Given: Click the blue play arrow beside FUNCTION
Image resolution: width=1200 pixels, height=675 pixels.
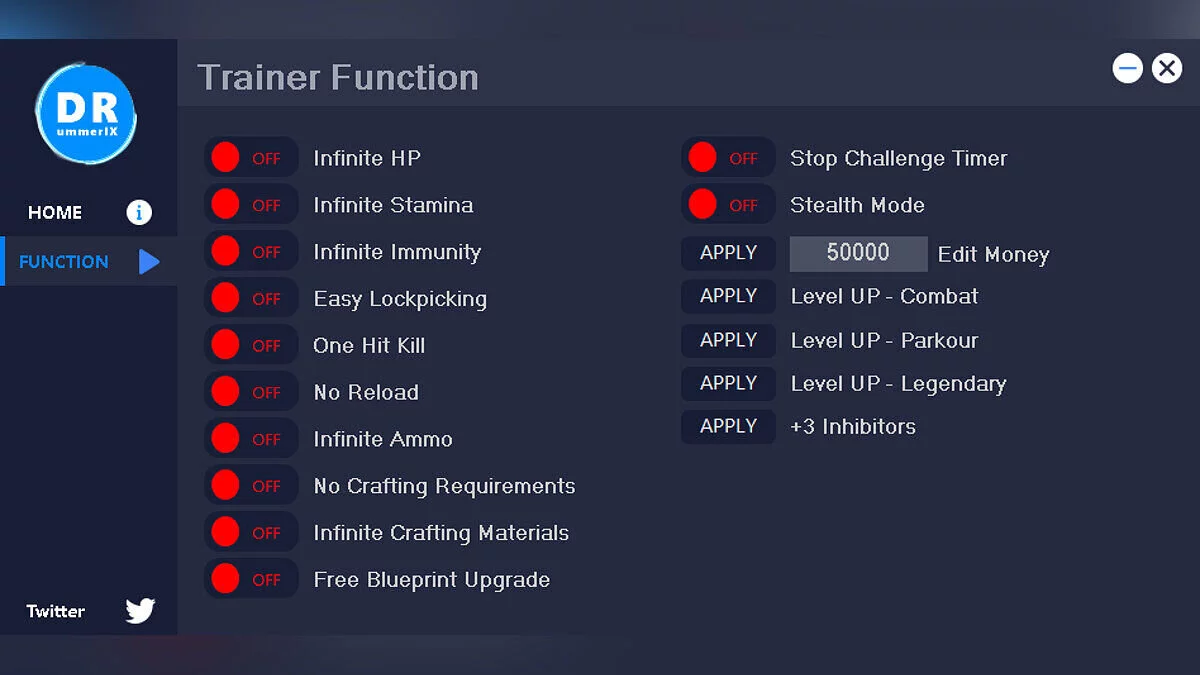Looking at the screenshot, I should pyautogui.click(x=149, y=262).
